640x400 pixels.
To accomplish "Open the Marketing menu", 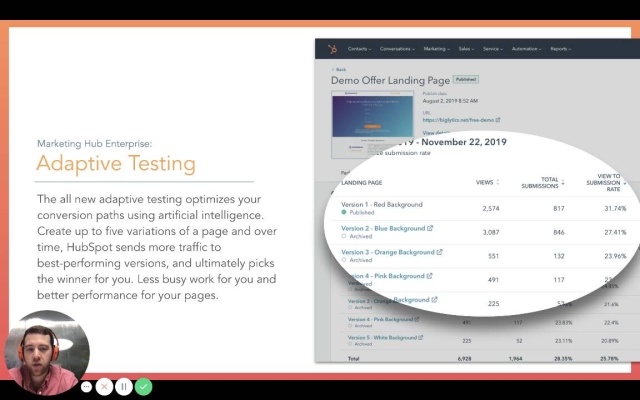I will (x=436, y=49).
